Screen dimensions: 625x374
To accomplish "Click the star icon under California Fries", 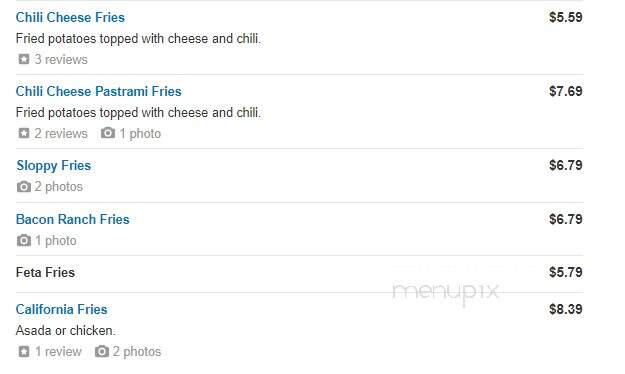I will coord(24,351).
